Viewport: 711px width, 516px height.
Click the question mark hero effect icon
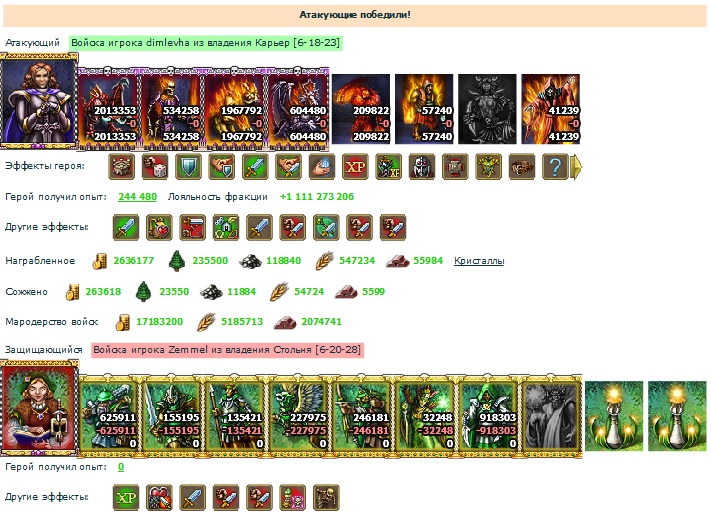click(555, 166)
